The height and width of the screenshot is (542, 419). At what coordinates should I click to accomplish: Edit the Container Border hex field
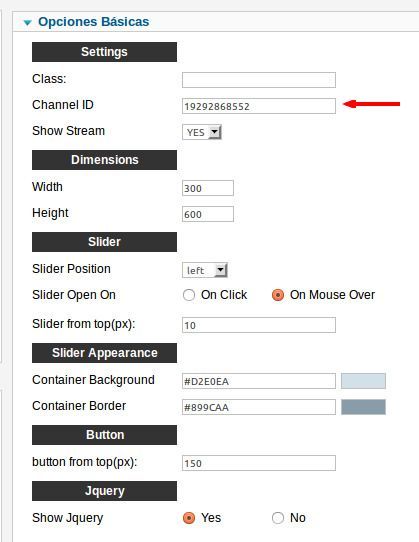(259, 407)
